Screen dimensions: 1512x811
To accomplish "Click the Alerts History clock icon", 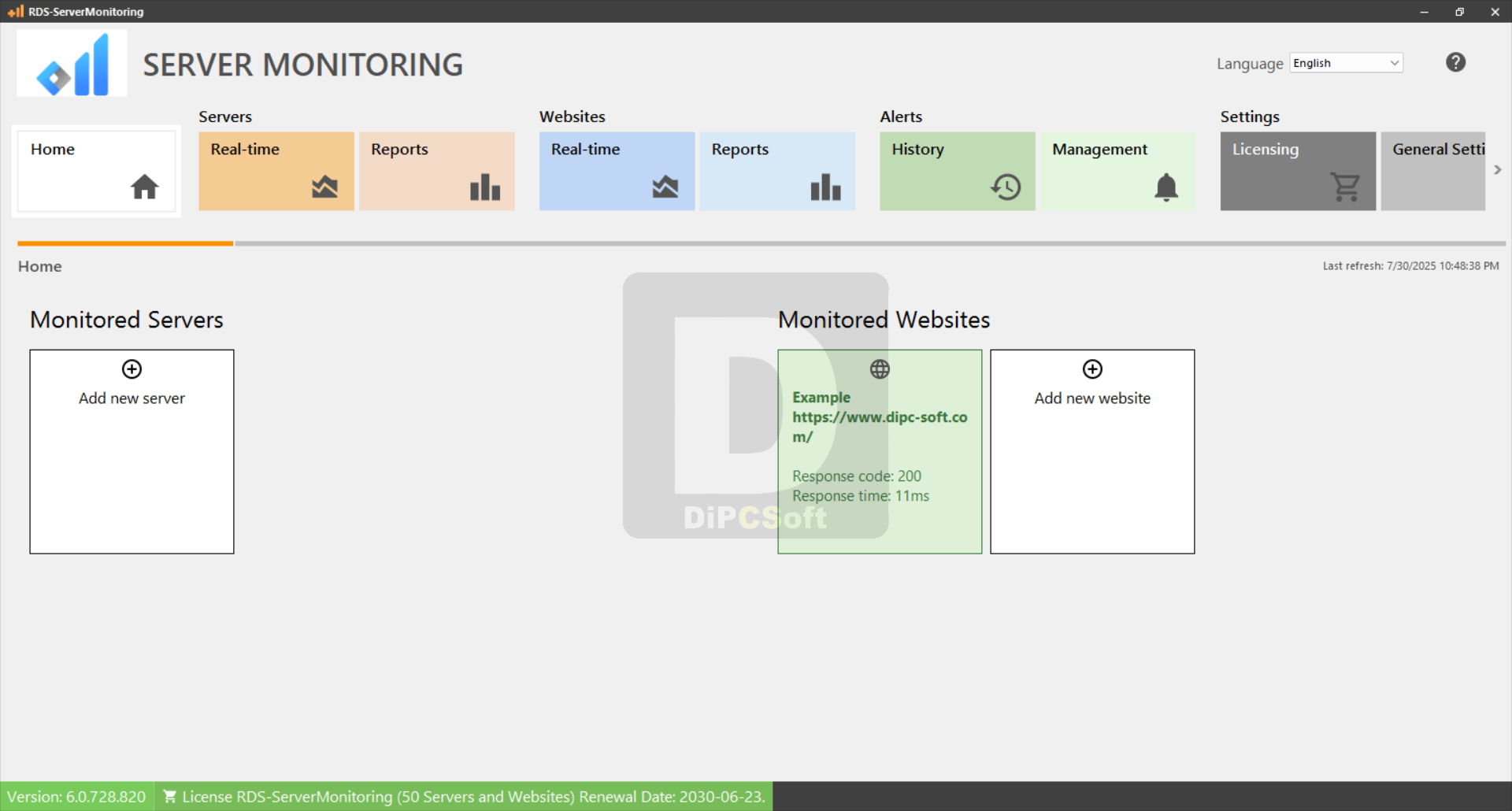I will click(x=1006, y=187).
